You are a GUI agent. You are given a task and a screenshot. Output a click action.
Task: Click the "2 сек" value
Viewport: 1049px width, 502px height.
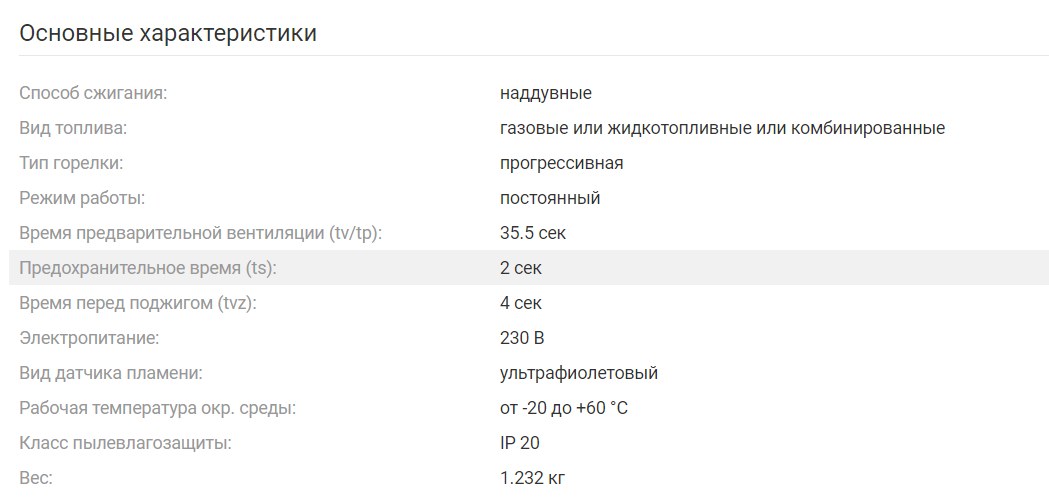pos(521,268)
